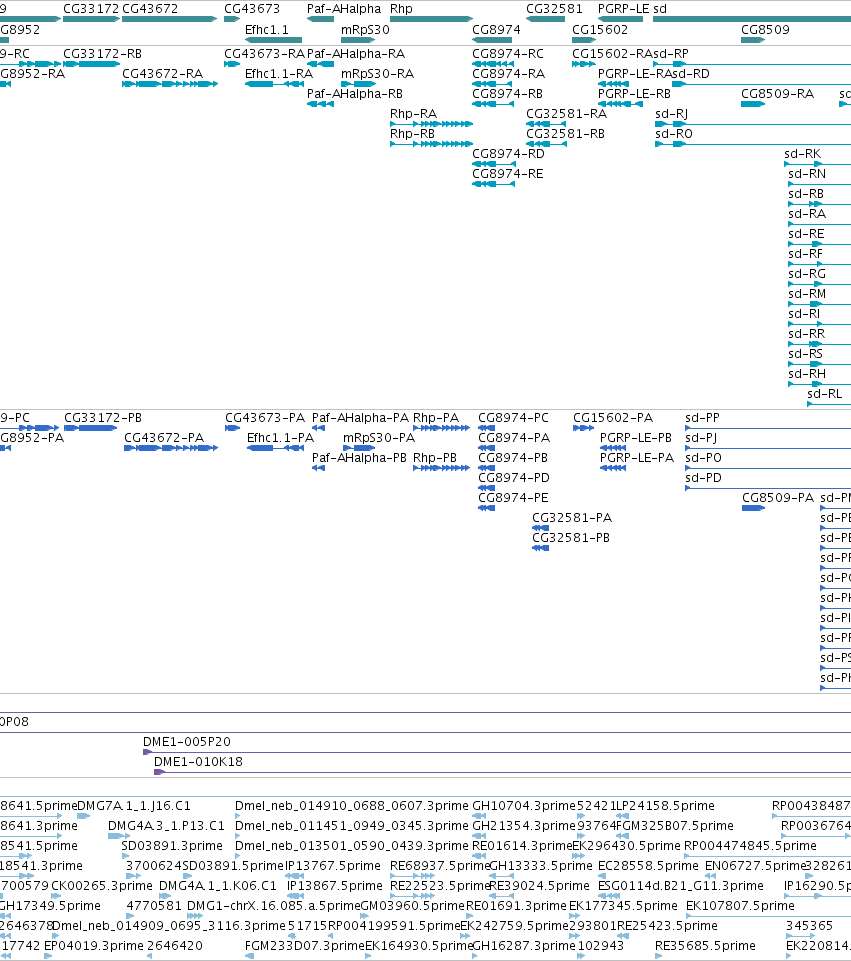Select transcript sd-RJ
The width and height of the screenshot is (851, 961).
(671, 114)
